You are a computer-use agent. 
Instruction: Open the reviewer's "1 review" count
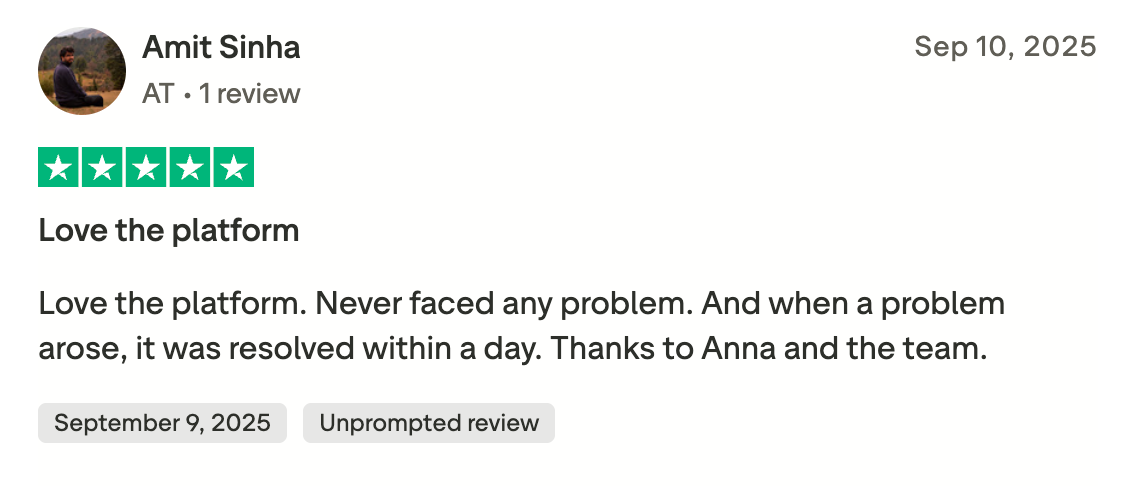[250, 94]
